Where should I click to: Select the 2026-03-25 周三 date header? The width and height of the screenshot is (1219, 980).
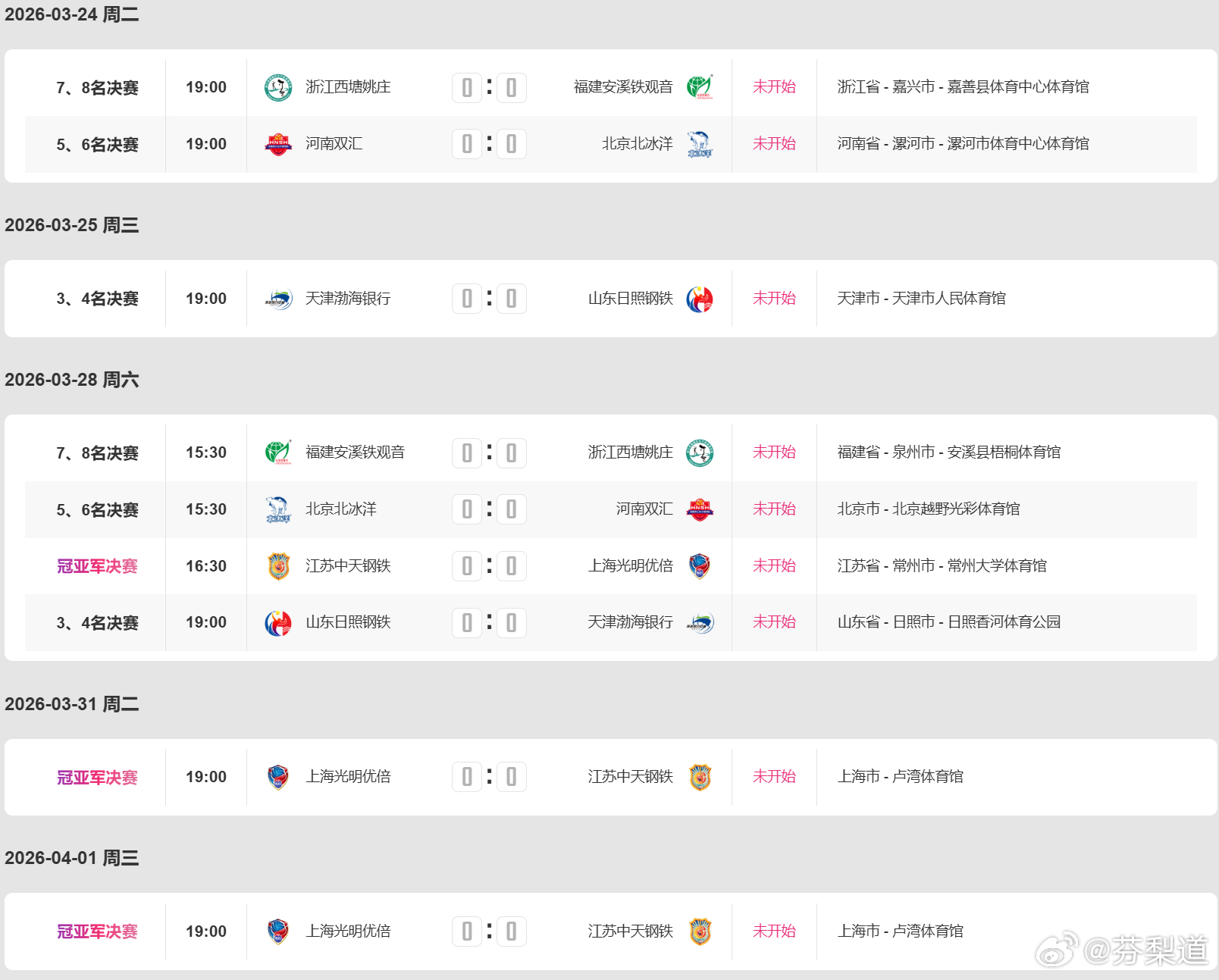click(73, 225)
